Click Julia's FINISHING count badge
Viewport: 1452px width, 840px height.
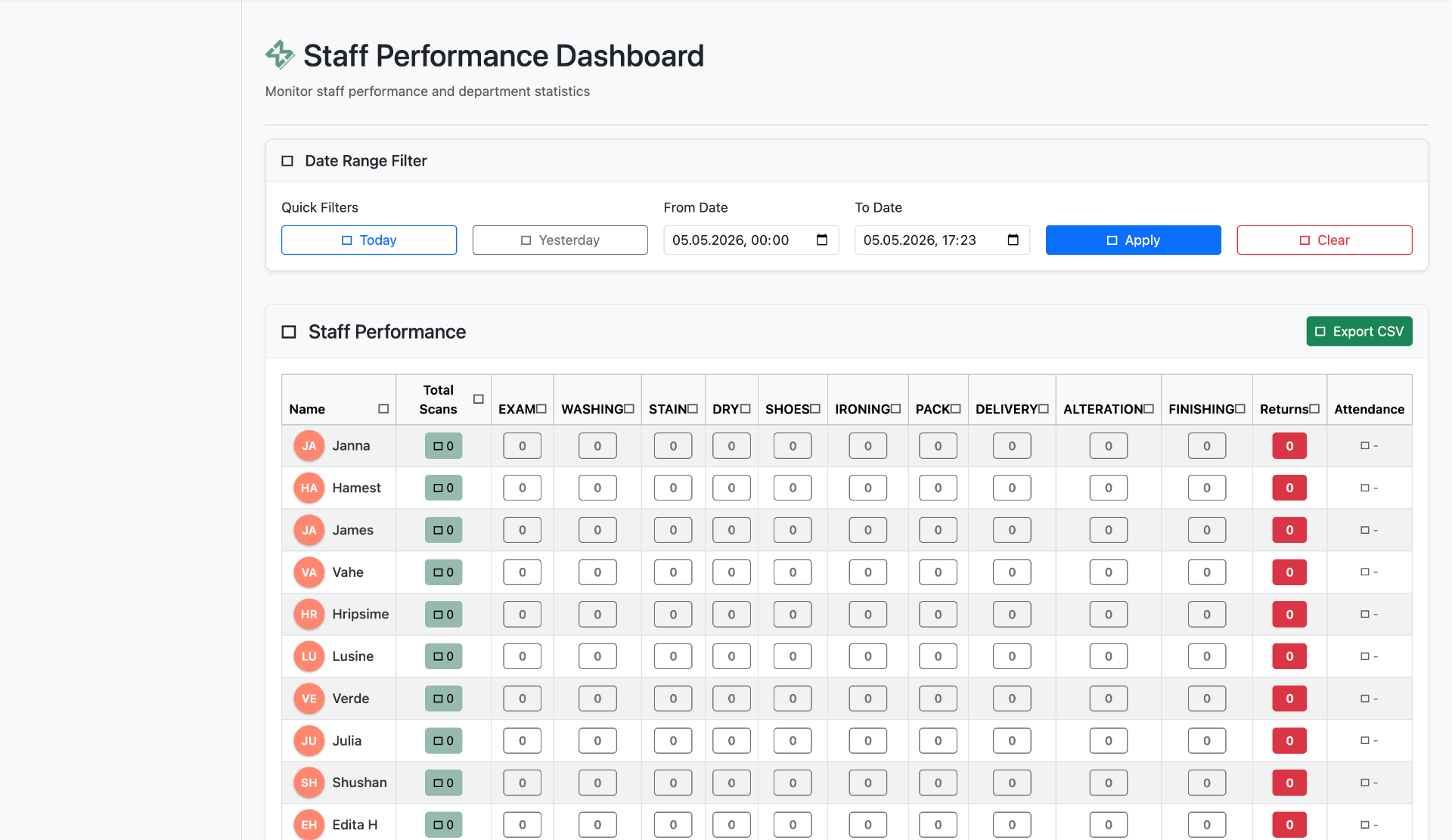pyautogui.click(x=1207, y=741)
